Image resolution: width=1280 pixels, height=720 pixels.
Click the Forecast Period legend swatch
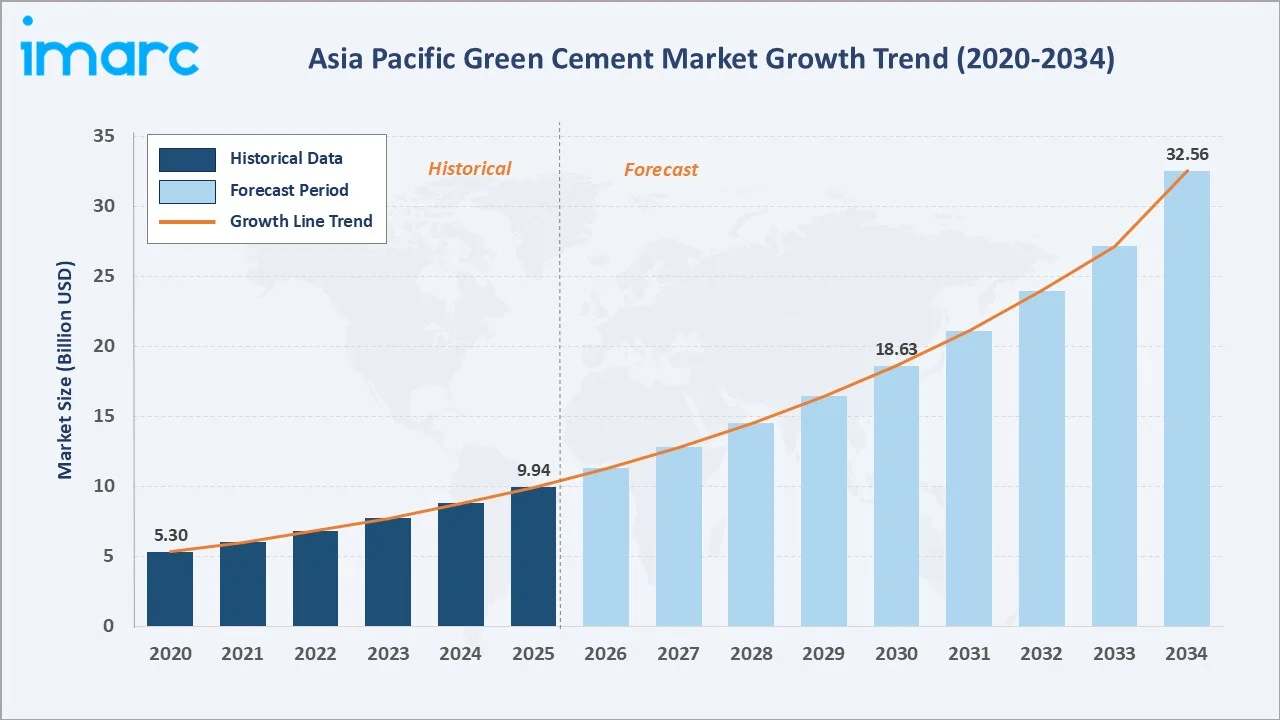(187, 191)
